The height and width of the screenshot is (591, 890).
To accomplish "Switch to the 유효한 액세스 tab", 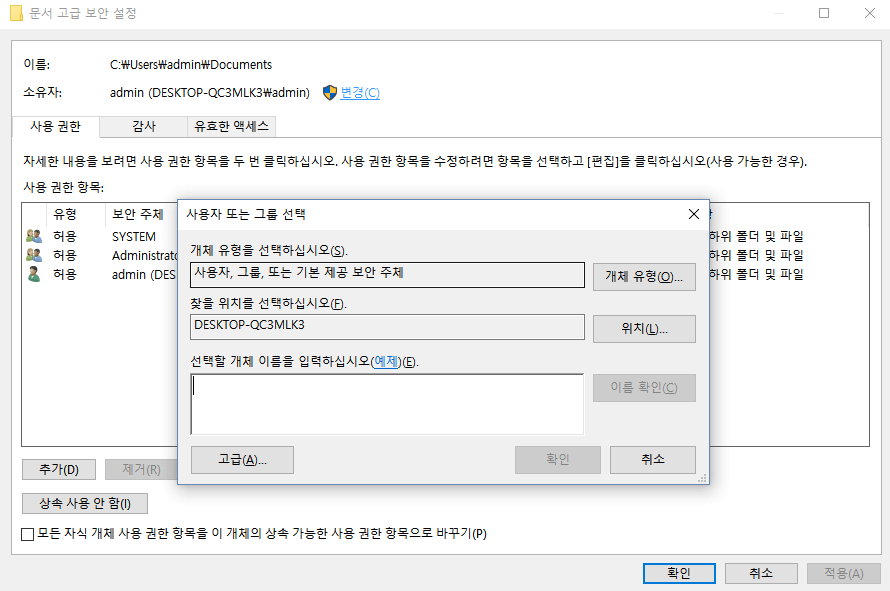I will pyautogui.click(x=232, y=126).
